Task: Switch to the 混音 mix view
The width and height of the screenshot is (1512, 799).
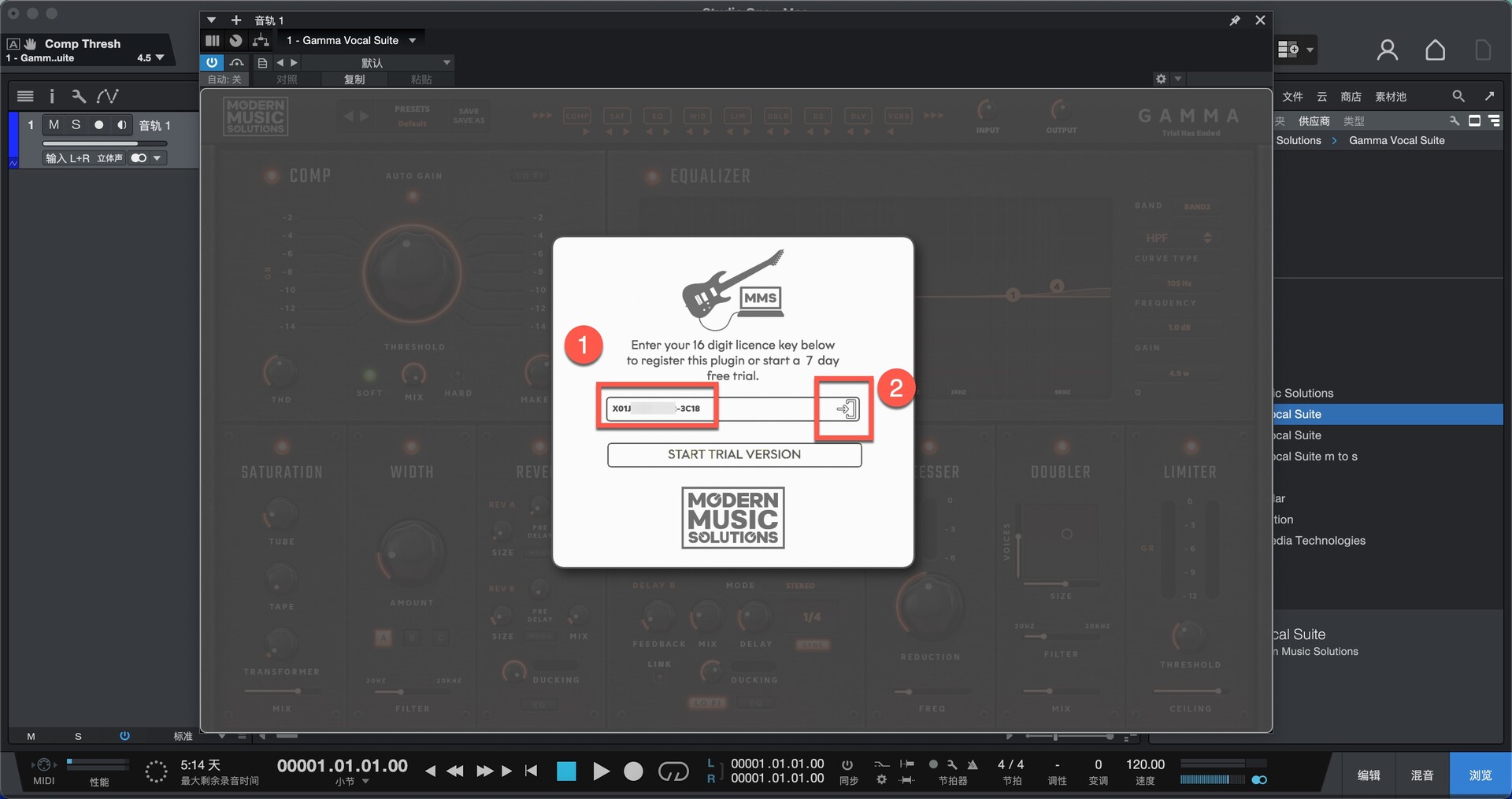Action: [x=1422, y=775]
